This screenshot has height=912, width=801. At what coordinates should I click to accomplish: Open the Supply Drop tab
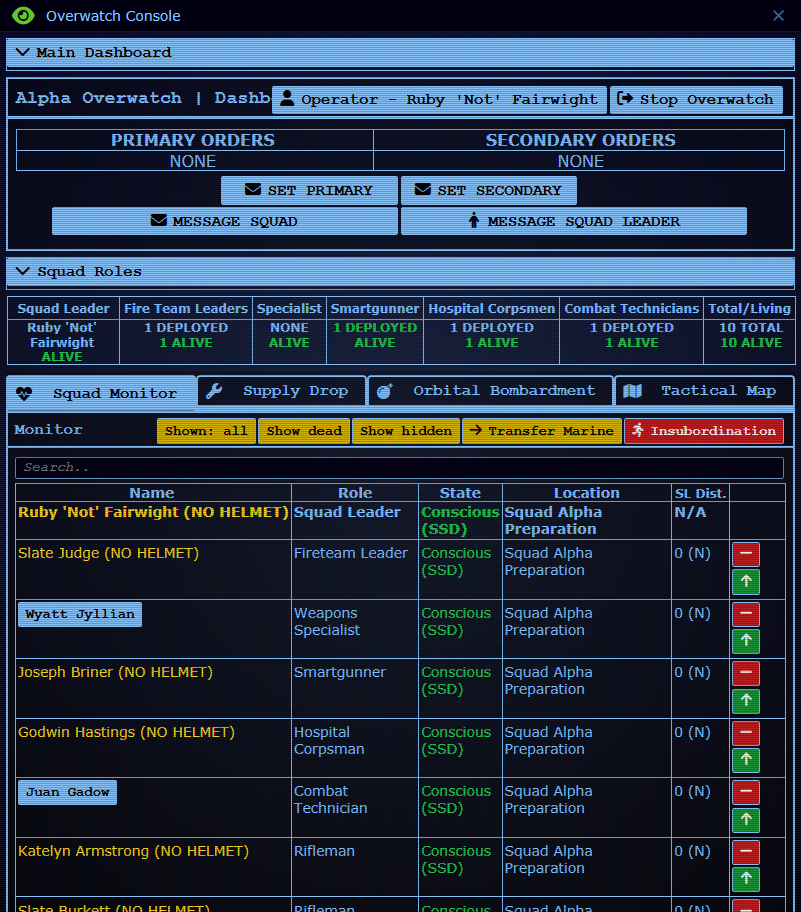tap(281, 391)
